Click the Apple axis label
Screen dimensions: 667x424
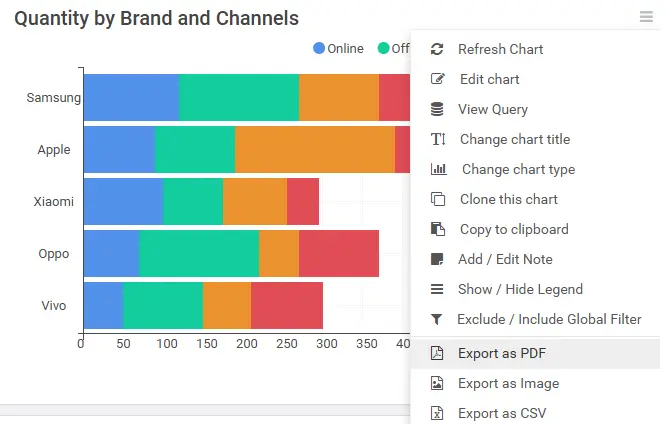click(x=54, y=150)
